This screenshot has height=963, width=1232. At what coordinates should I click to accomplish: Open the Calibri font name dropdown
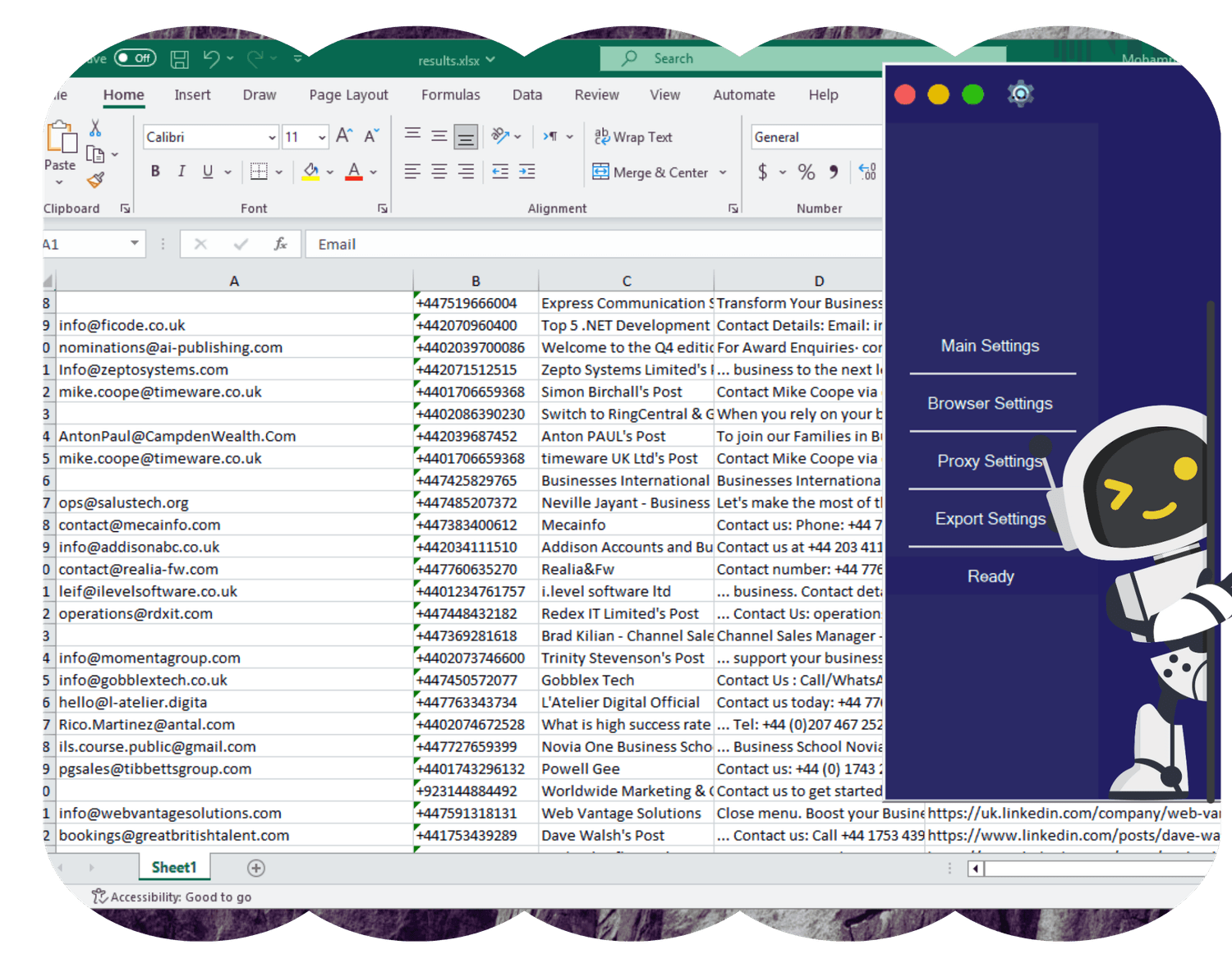tap(272, 137)
